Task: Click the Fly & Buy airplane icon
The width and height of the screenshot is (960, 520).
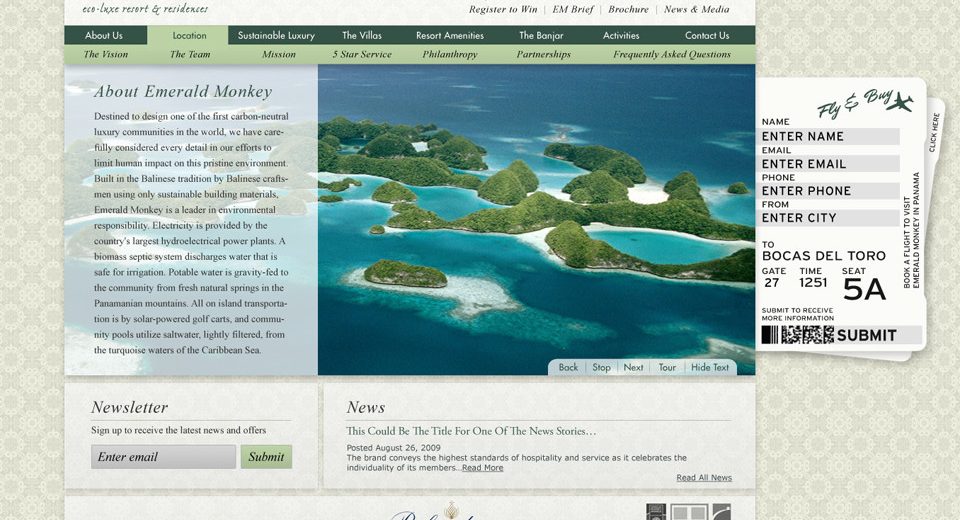Action: 899,102
